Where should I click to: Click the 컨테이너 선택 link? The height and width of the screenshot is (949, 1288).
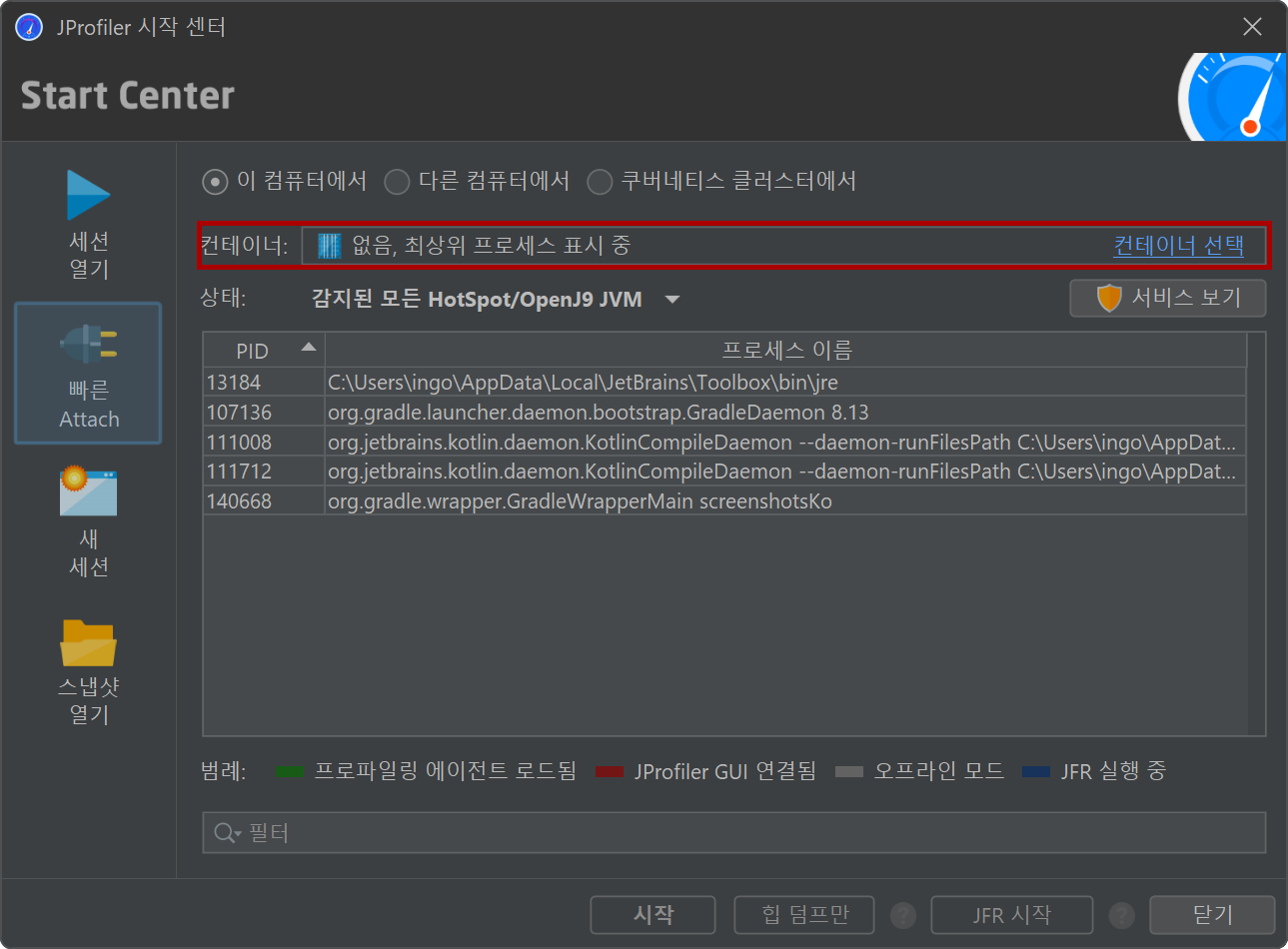tap(1178, 245)
